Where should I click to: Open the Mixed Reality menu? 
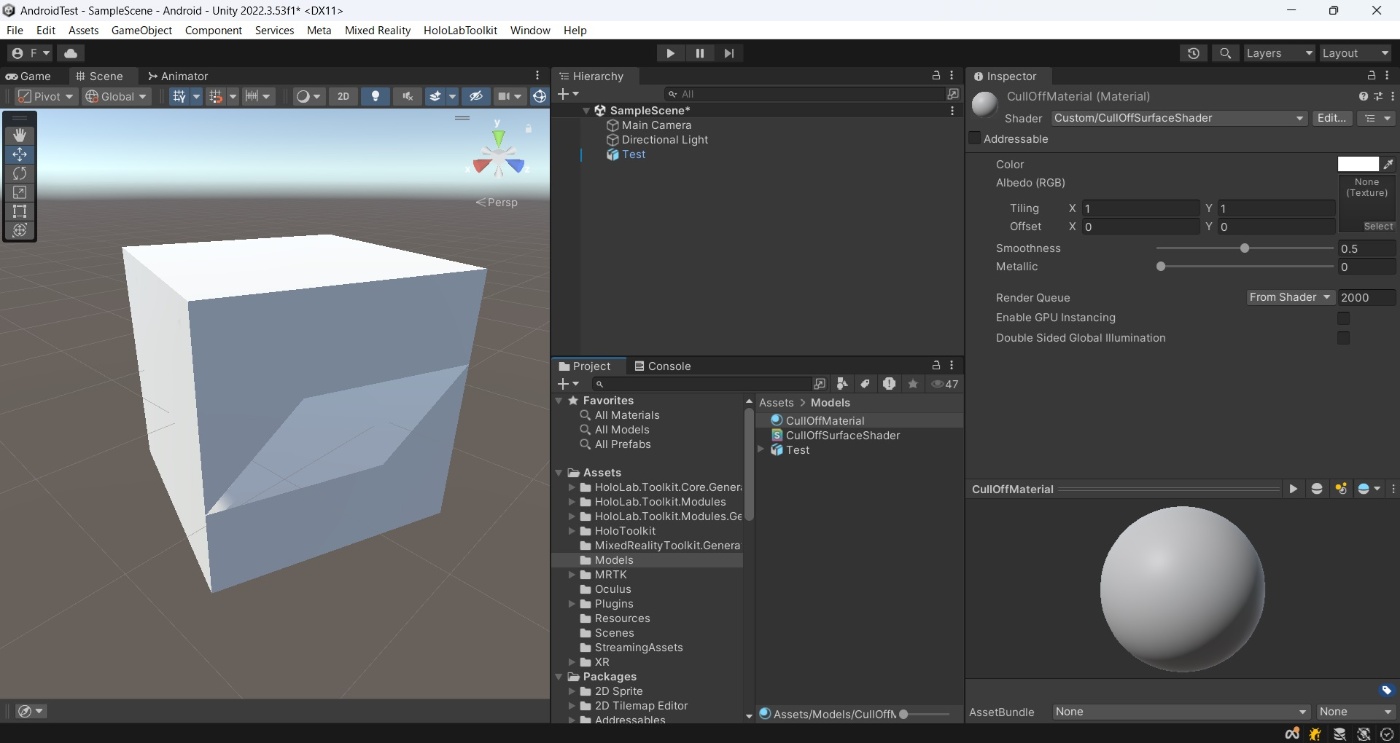(377, 30)
